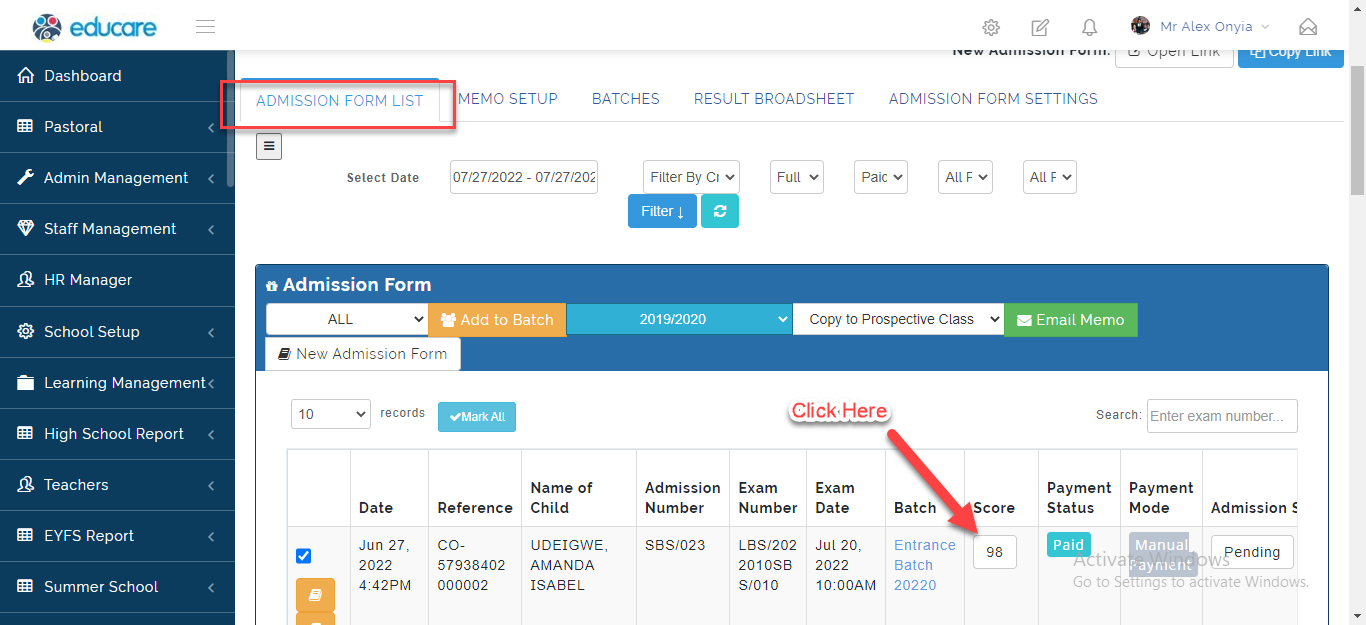Switch to Memo Setup tab
Screen dimensions: 1366x625
(x=508, y=99)
